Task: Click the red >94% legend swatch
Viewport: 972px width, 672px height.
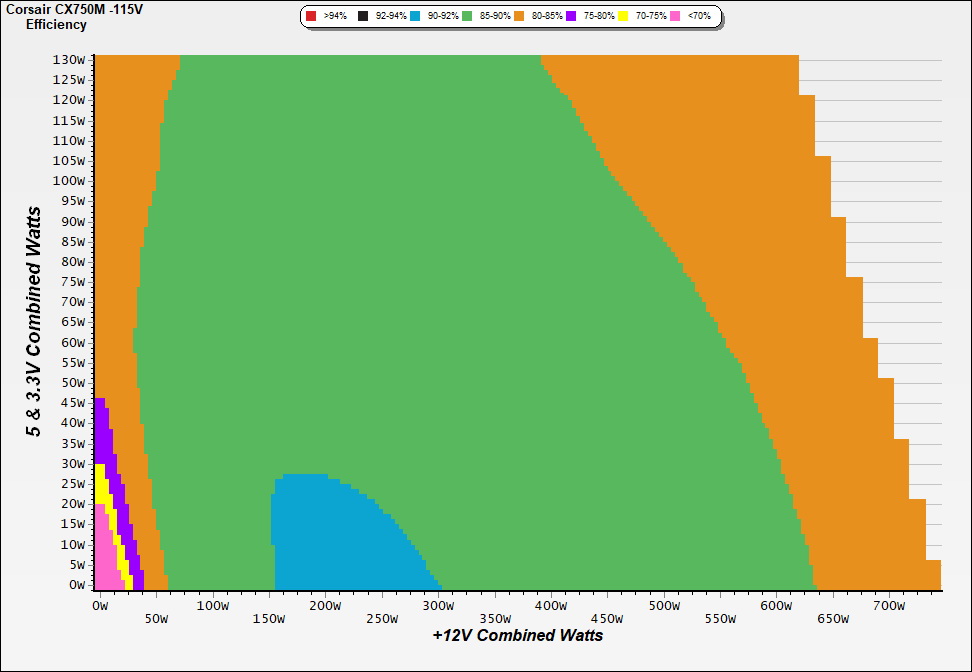Action: 311,17
